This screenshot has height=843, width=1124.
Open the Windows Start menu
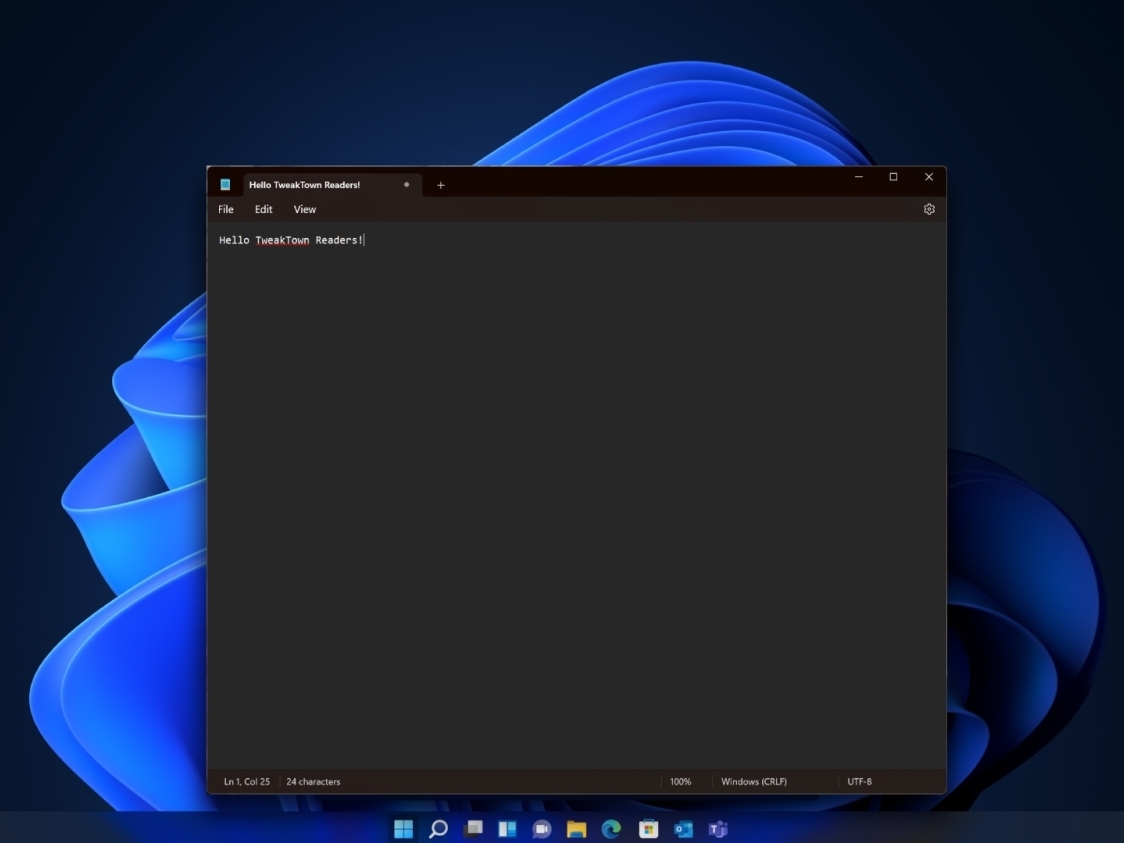coord(403,829)
